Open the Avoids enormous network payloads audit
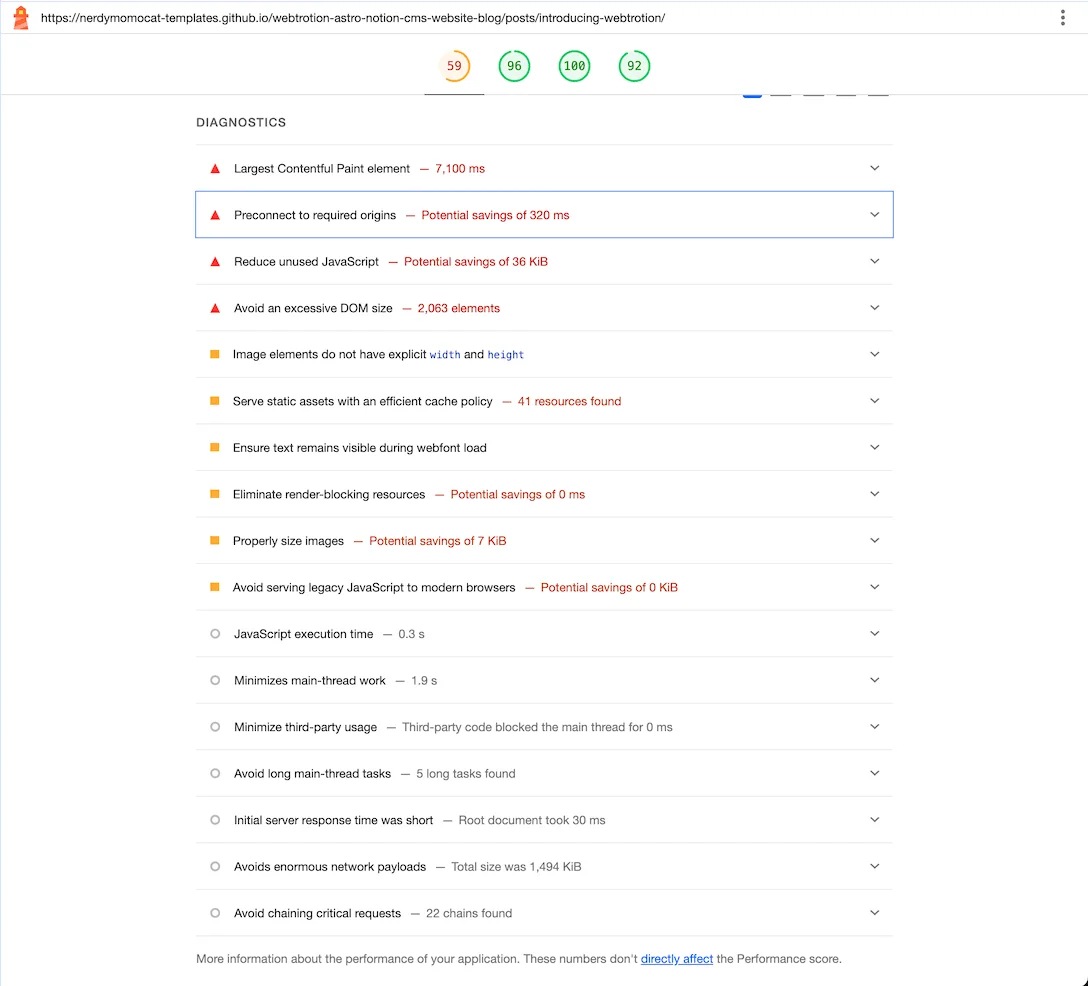The height and width of the screenshot is (986, 1088). 330,867
